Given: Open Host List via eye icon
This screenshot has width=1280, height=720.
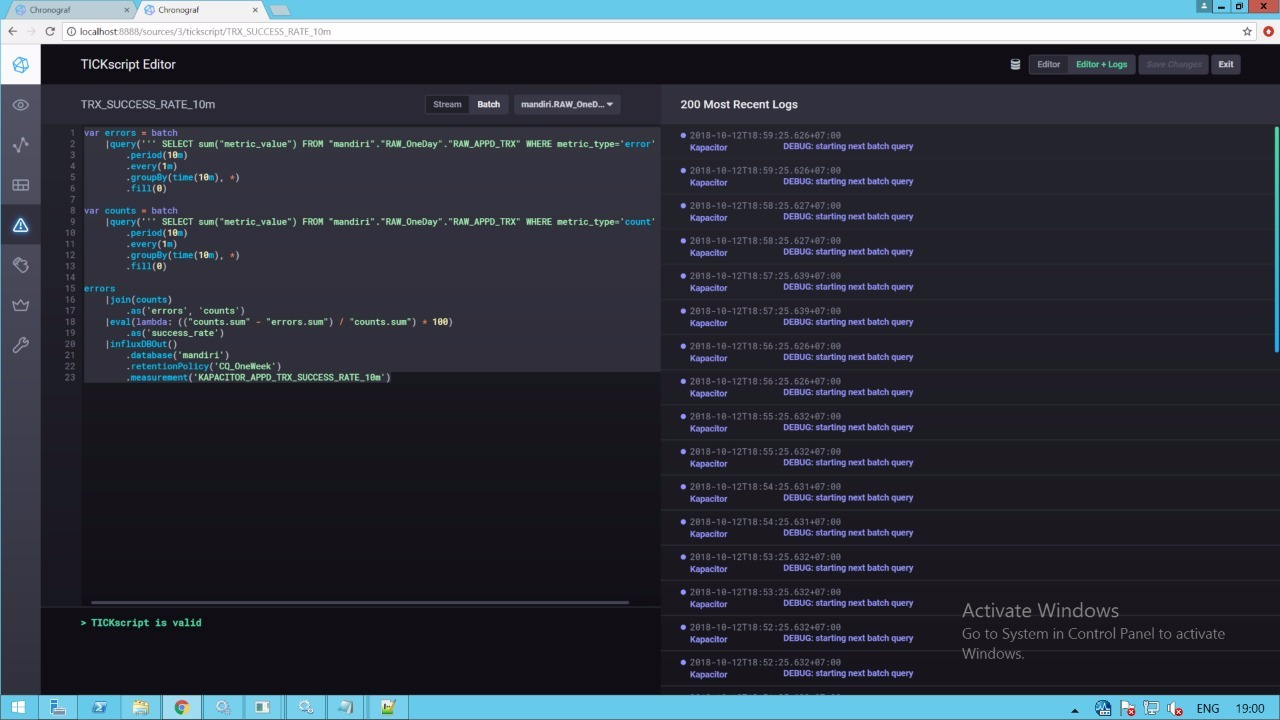Looking at the screenshot, I should 20,105.
